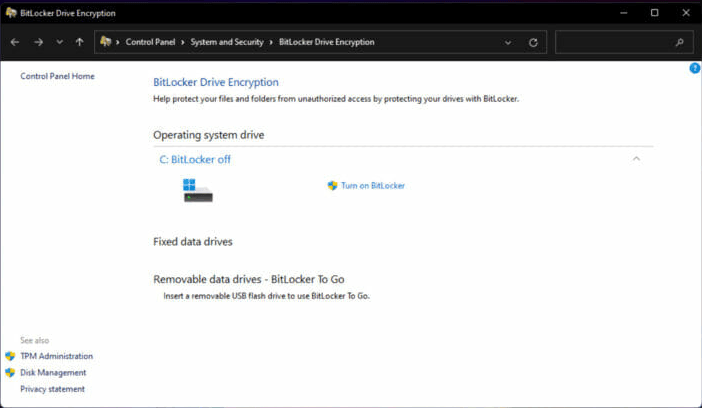View the Privacy statement

pos(52,389)
